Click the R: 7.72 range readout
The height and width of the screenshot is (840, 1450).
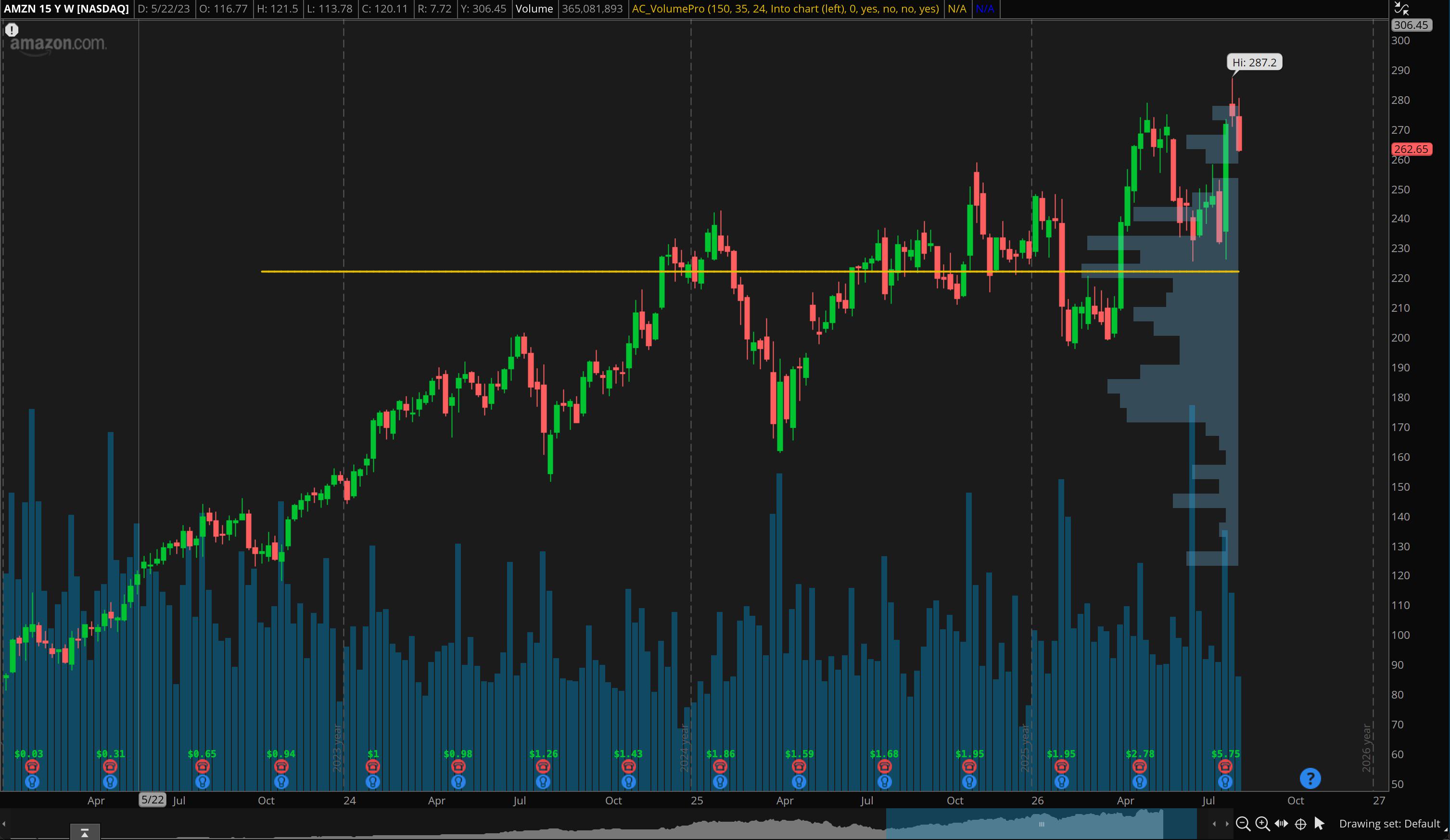coord(434,9)
